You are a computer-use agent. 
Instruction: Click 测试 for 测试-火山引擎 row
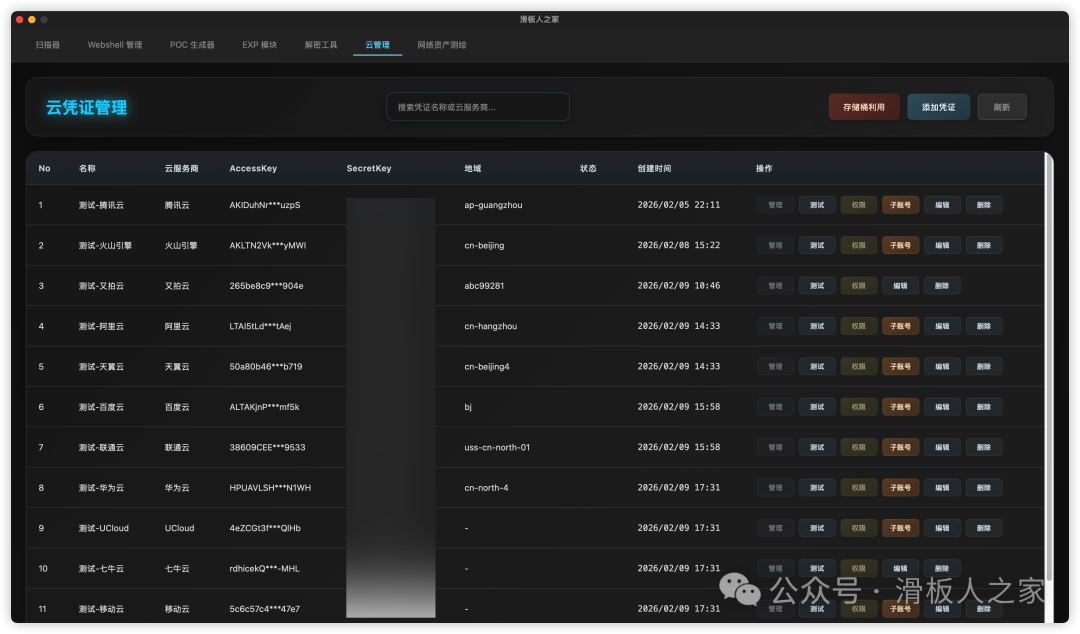click(817, 245)
